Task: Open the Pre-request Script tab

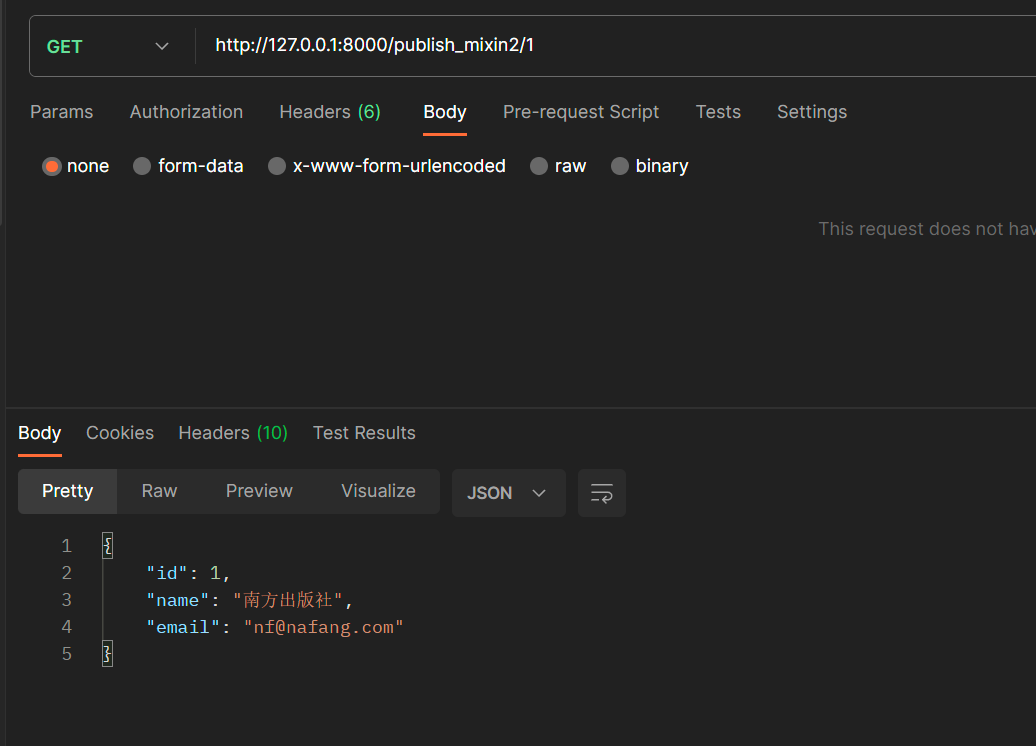Action: click(581, 112)
